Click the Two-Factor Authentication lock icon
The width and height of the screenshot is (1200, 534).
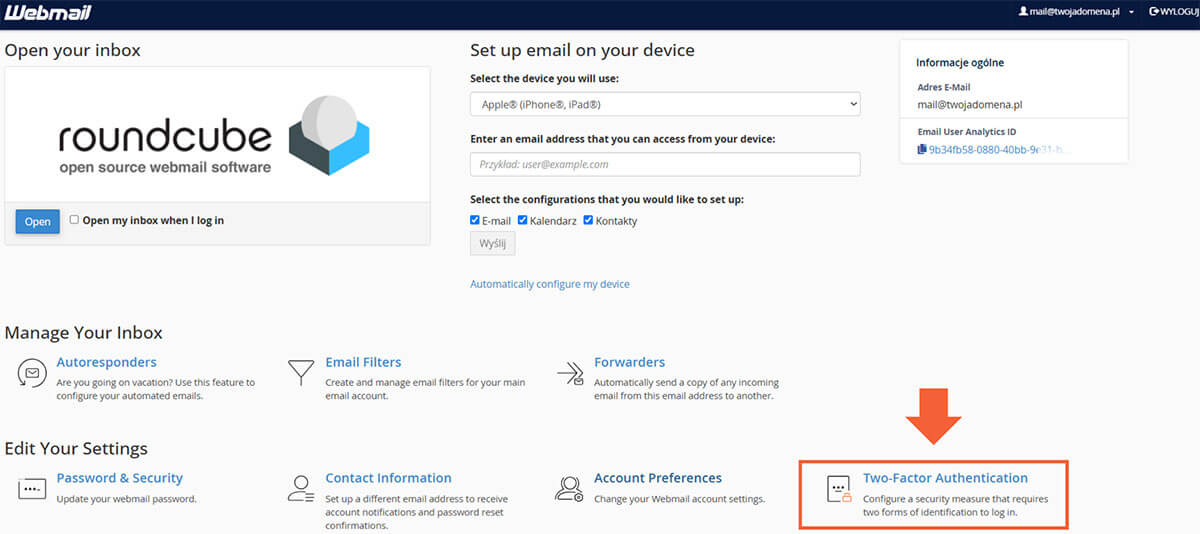pyautogui.click(x=838, y=489)
